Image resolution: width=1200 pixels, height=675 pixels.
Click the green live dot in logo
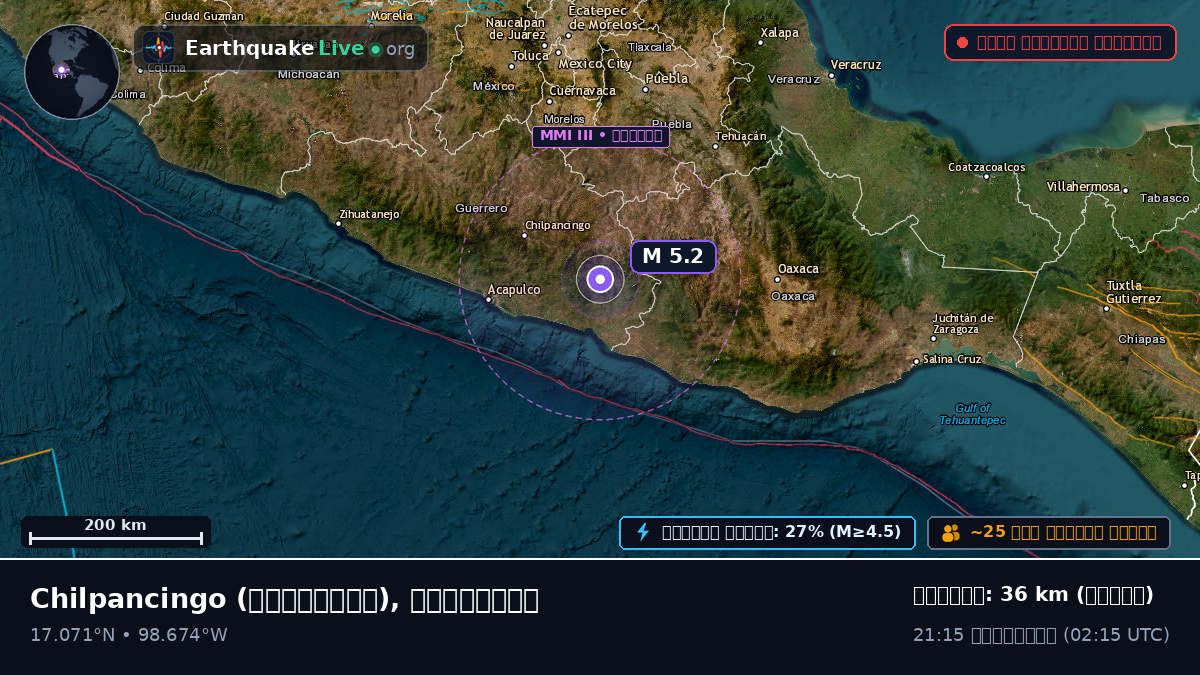375,49
